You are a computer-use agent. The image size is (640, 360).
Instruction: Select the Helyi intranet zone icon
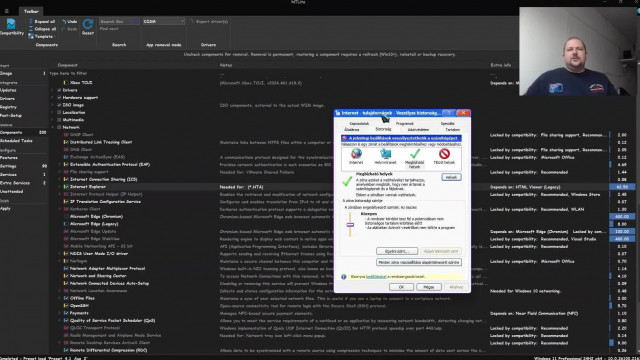tap(385, 154)
